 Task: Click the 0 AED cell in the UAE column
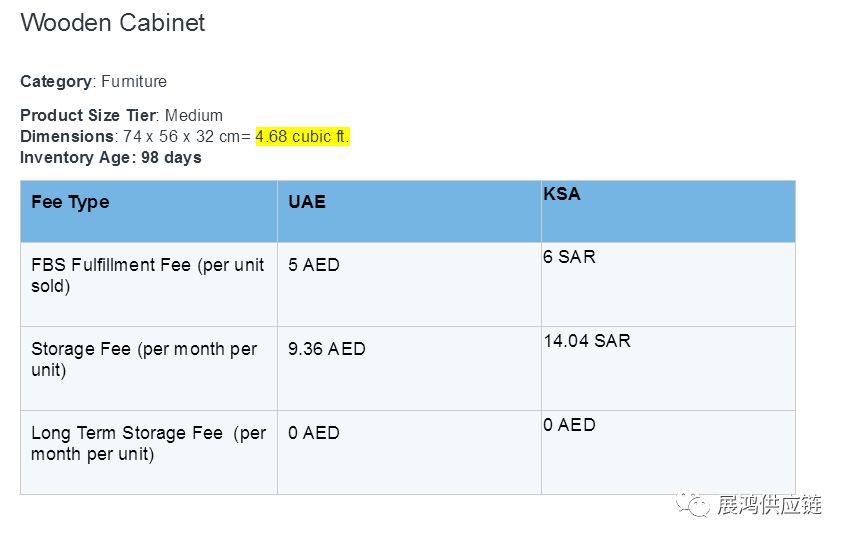[314, 433]
